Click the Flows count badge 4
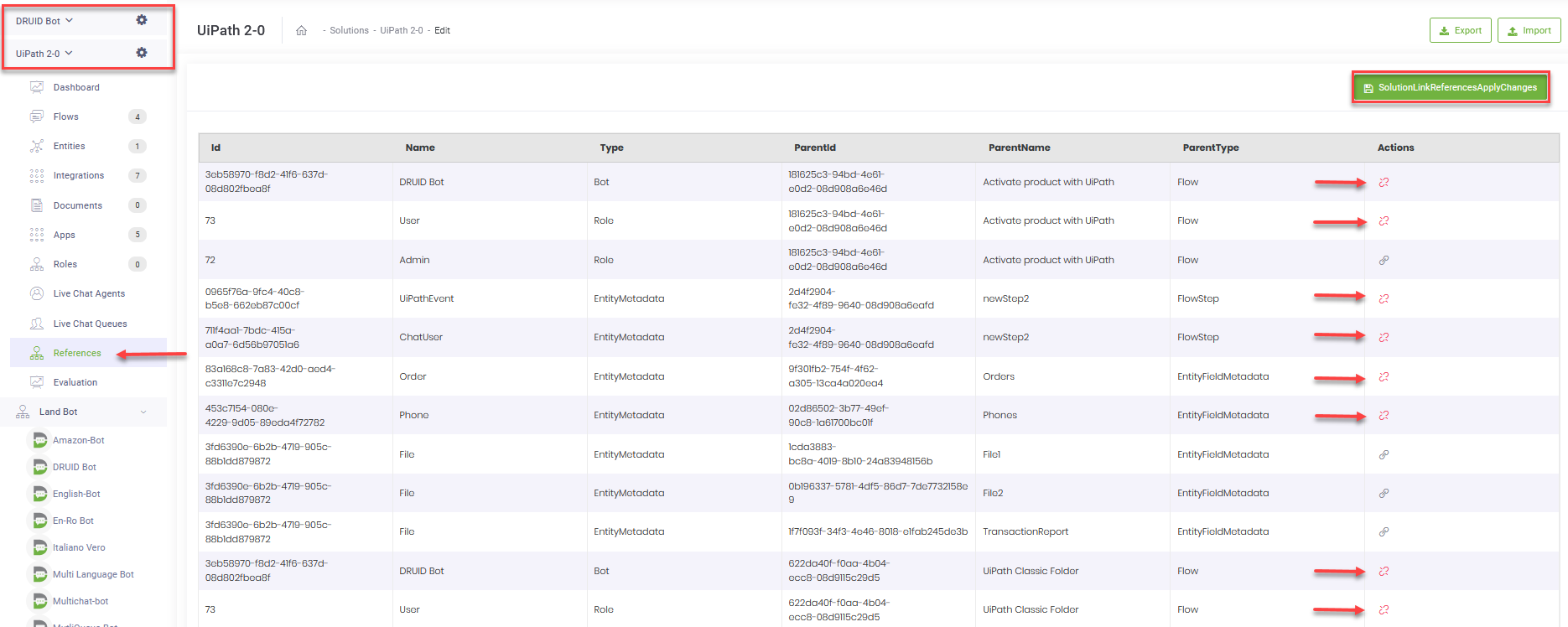This screenshot has width=1568, height=627. (138, 117)
